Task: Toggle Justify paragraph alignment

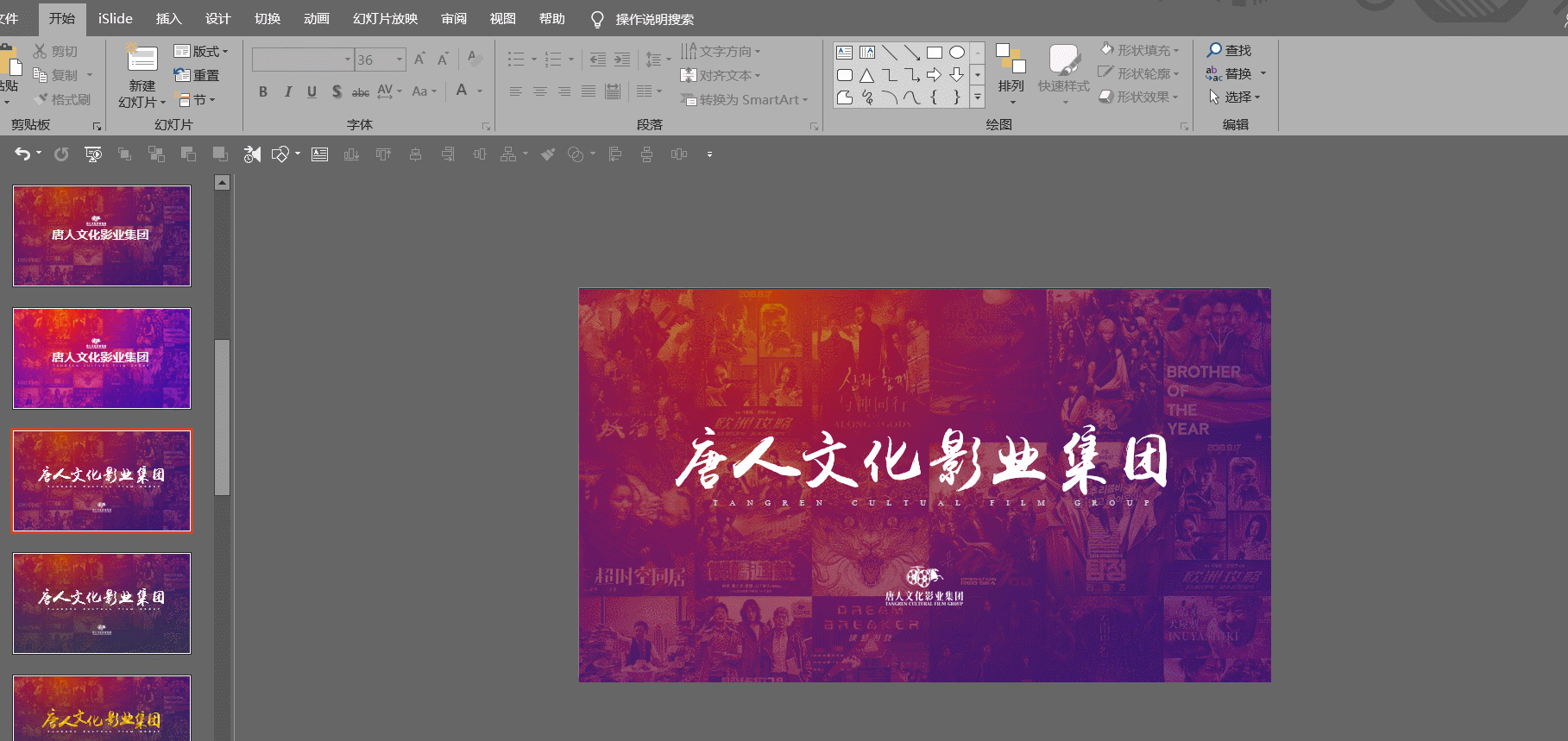Action: click(588, 91)
